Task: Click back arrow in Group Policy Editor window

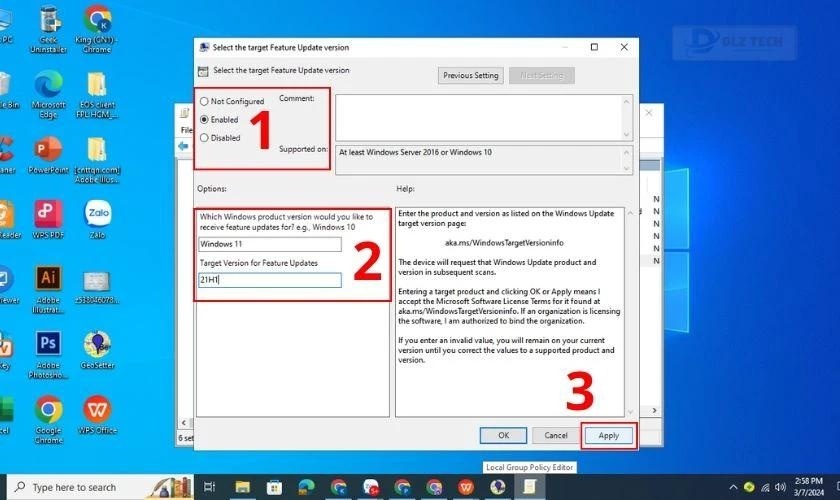Action: (x=184, y=146)
